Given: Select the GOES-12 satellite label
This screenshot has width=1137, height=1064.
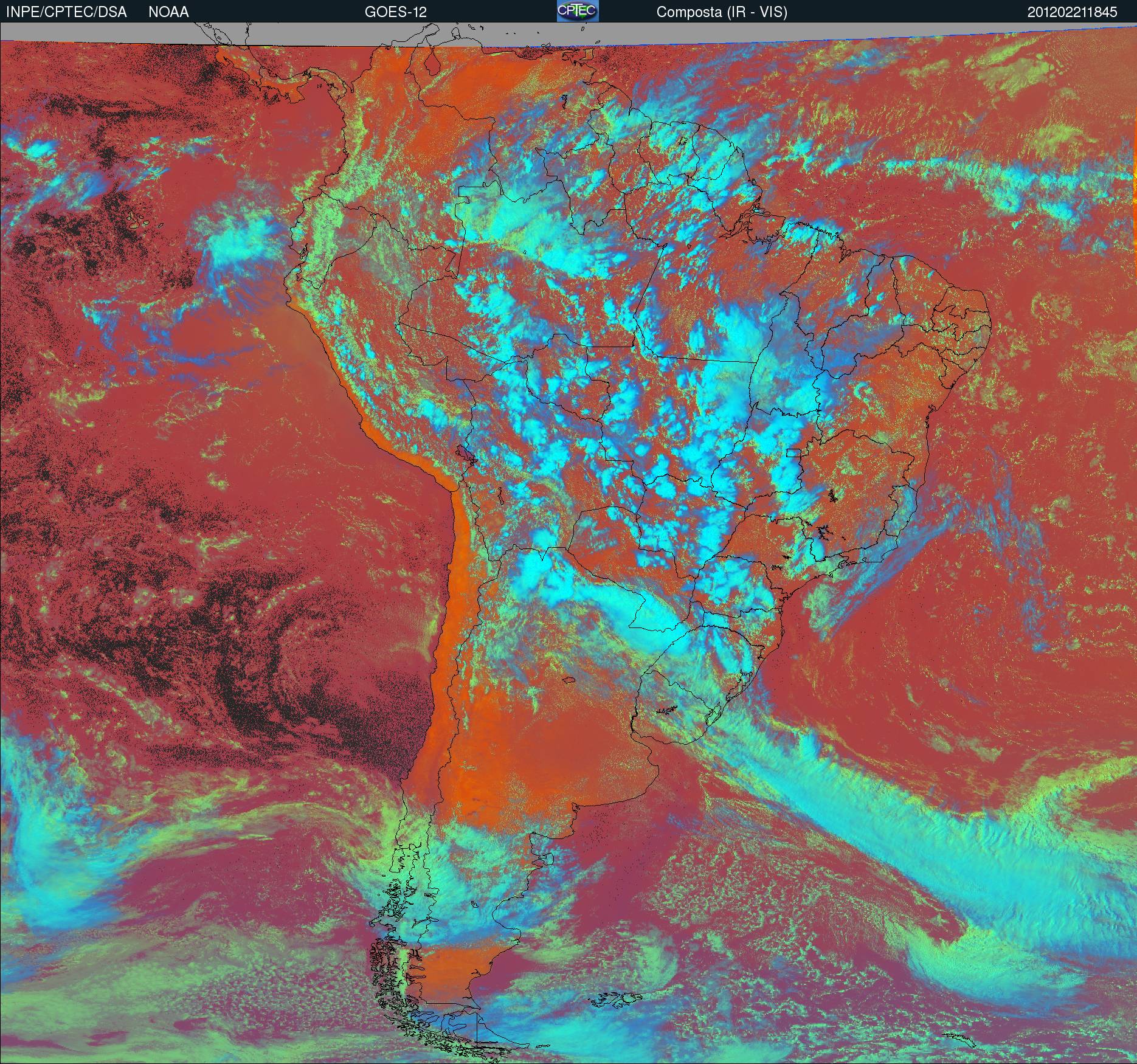Looking at the screenshot, I should [x=395, y=12].
